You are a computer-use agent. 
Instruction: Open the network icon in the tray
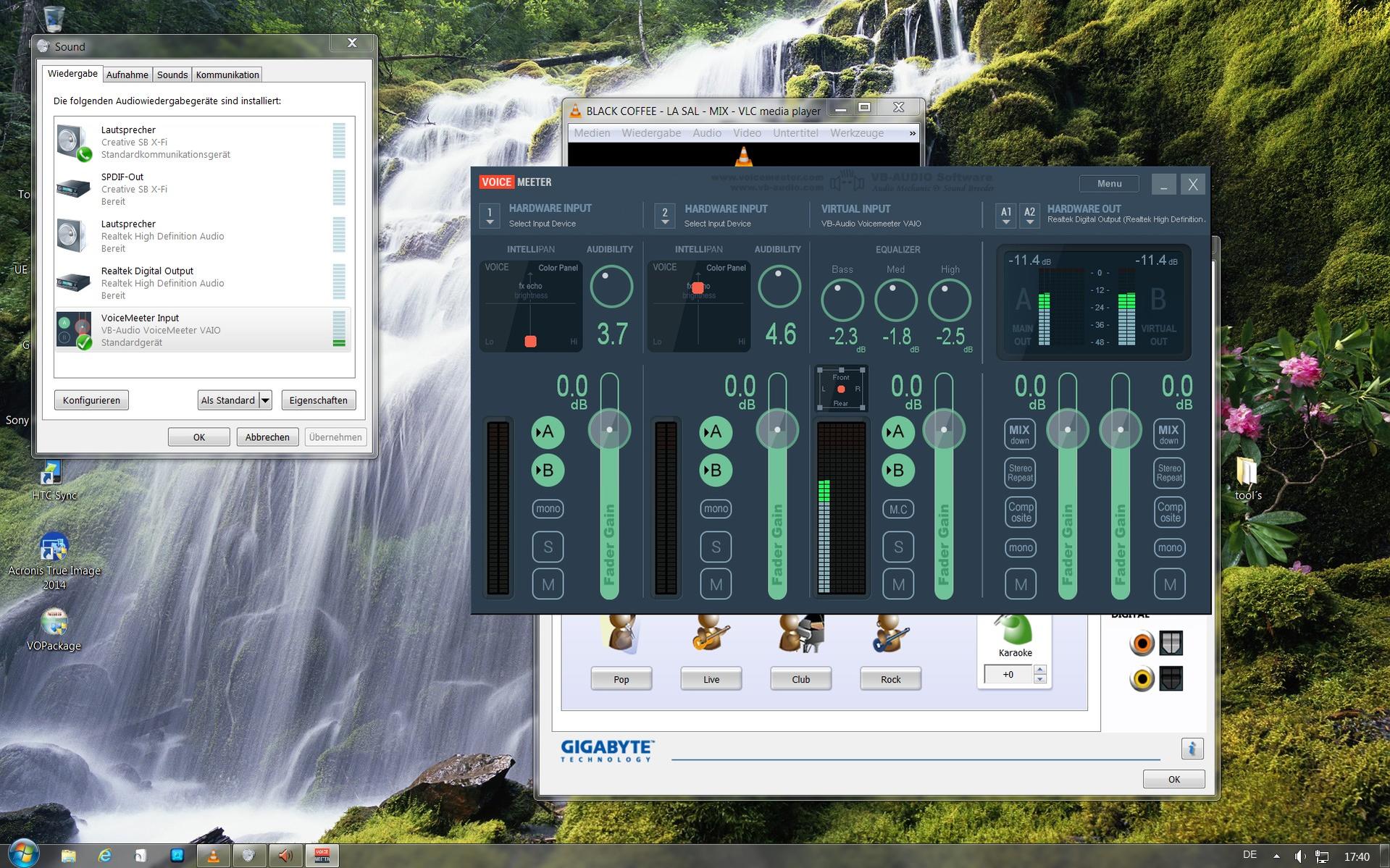click(x=1322, y=856)
